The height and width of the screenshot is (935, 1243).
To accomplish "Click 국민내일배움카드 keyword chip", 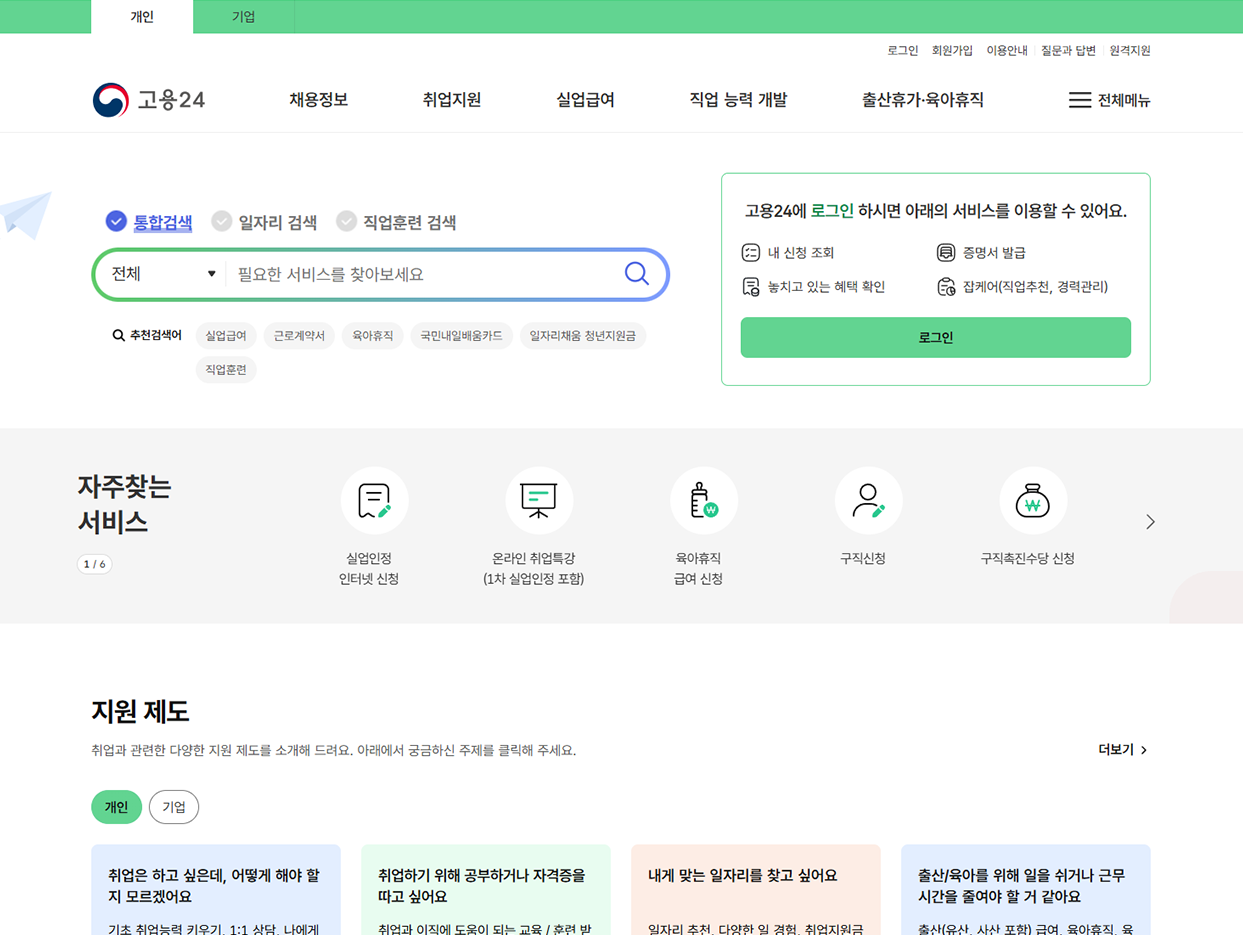I will click(462, 336).
